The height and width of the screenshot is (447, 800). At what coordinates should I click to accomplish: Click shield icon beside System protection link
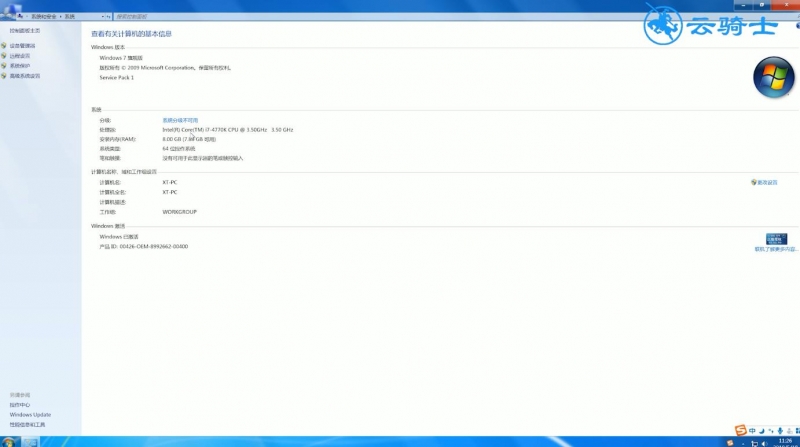pyautogui.click(x=4, y=66)
